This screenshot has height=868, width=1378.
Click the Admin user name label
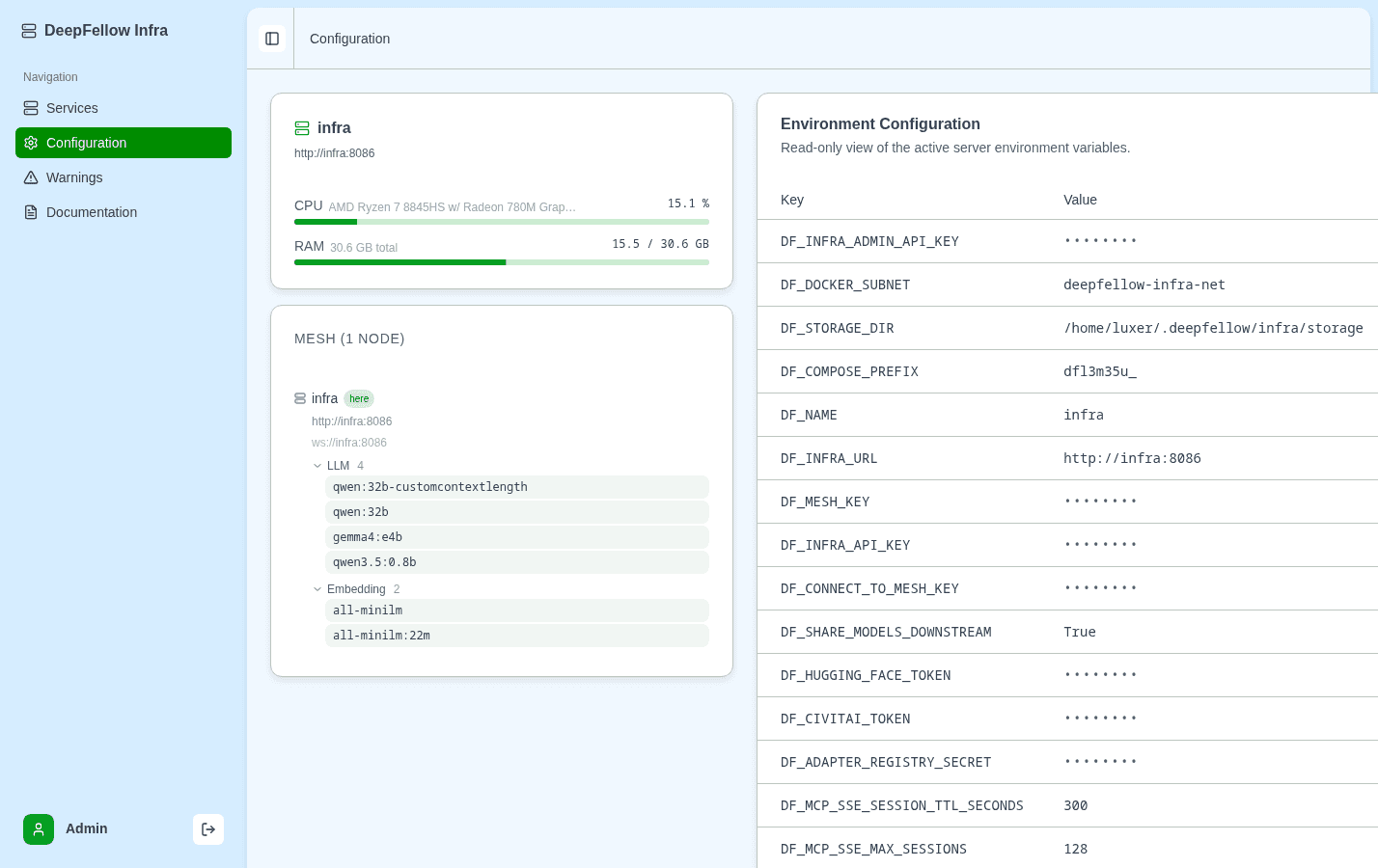point(87,828)
